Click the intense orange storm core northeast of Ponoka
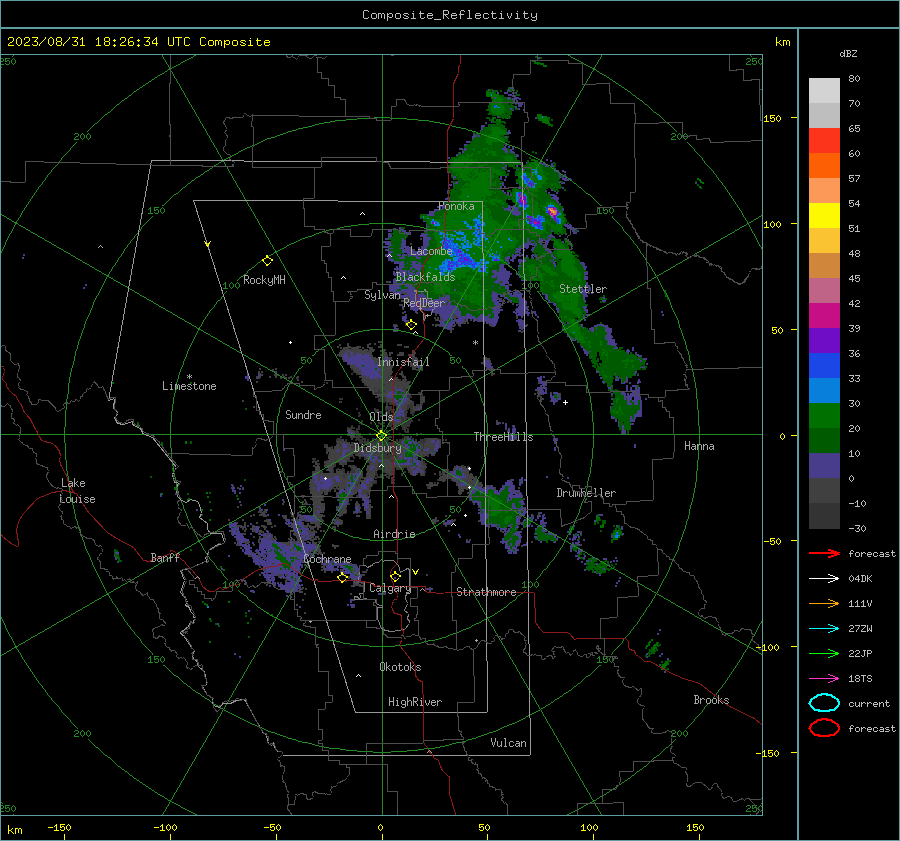The height and width of the screenshot is (841, 900). (x=553, y=212)
